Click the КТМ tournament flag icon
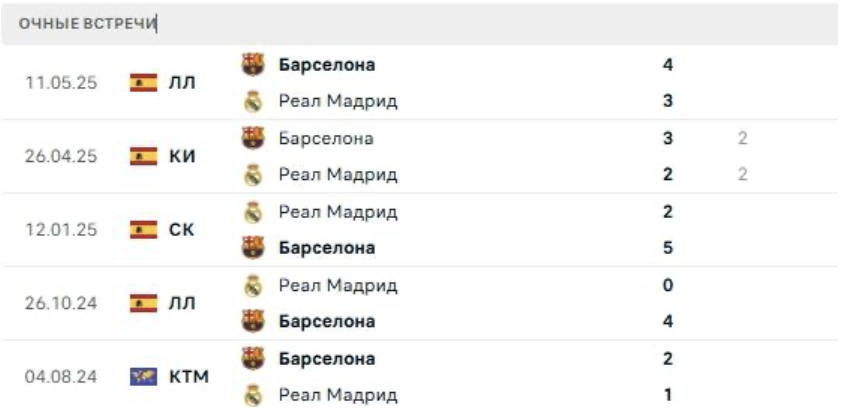This screenshot has height=416, width=842. [x=144, y=377]
